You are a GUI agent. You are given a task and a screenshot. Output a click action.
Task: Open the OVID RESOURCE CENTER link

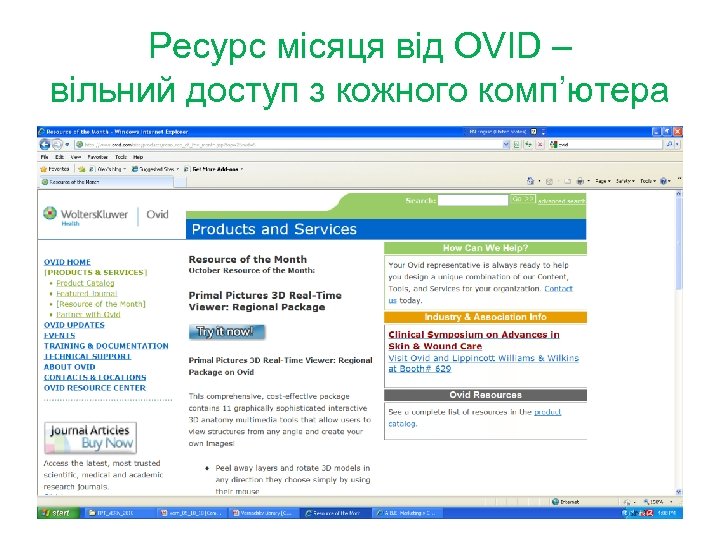pyautogui.click(x=95, y=388)
